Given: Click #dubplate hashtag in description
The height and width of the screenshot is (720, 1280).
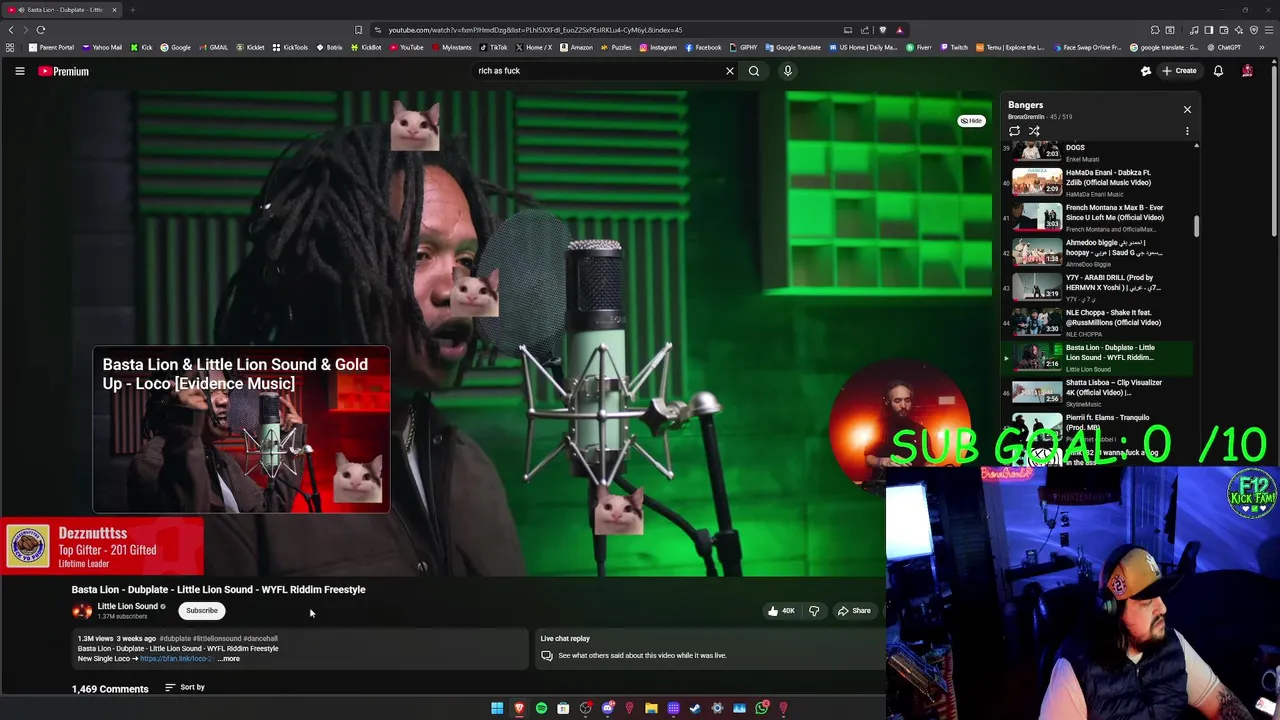Looking at the screenshot, I should tap(174, 638).
